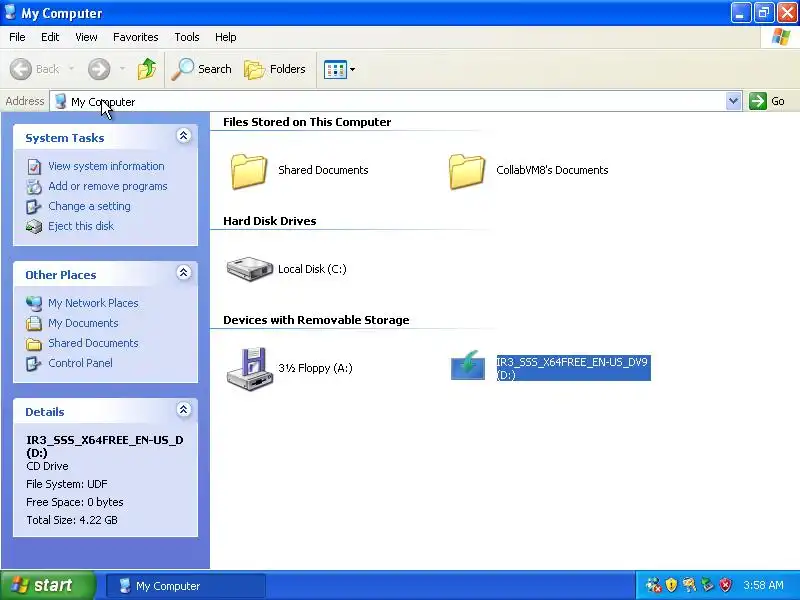Open the Favorites menu
This screenshot has height=600, width=800.
coord(136,37)
